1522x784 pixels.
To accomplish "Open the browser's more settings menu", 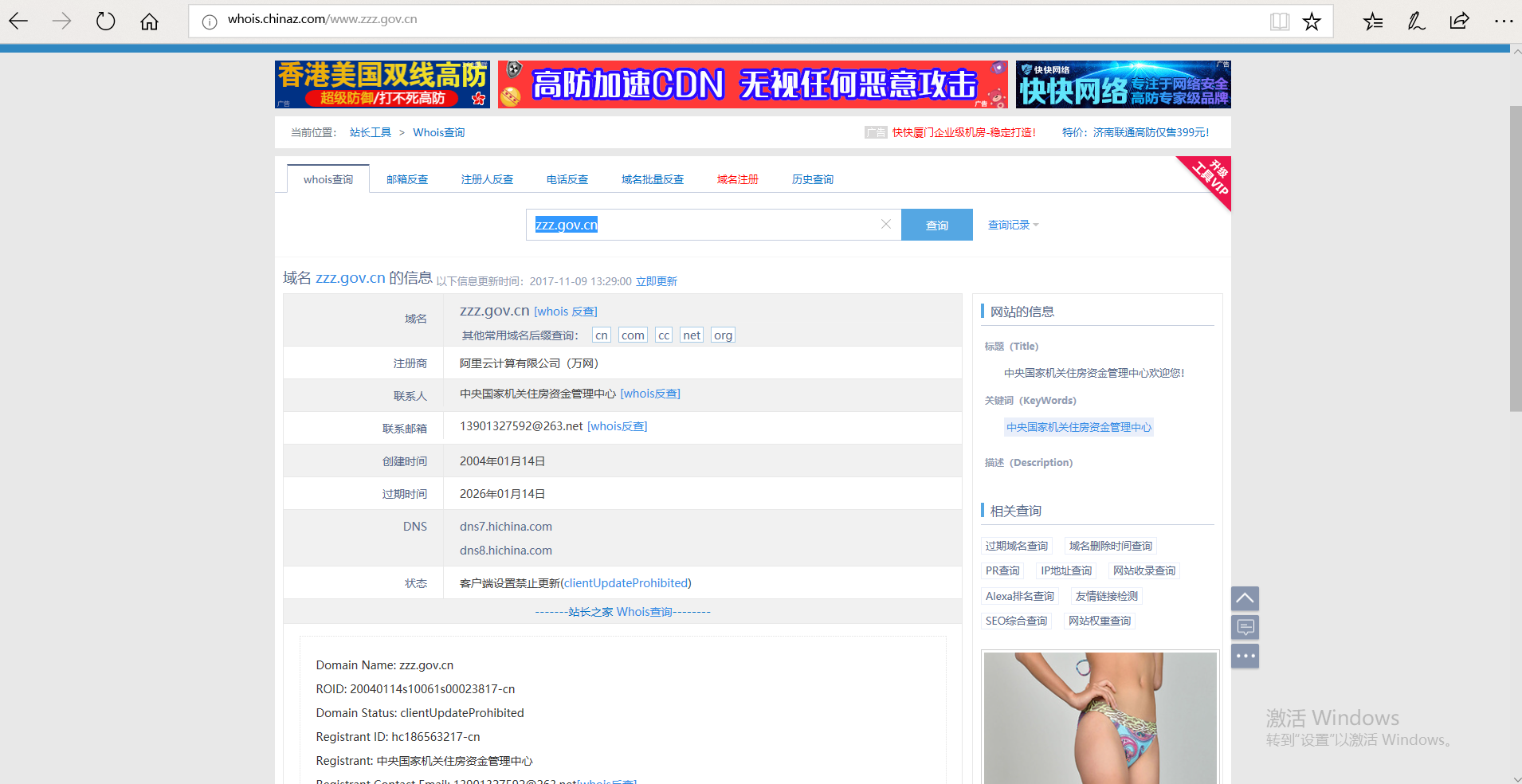I will (x=1503, y=22).
